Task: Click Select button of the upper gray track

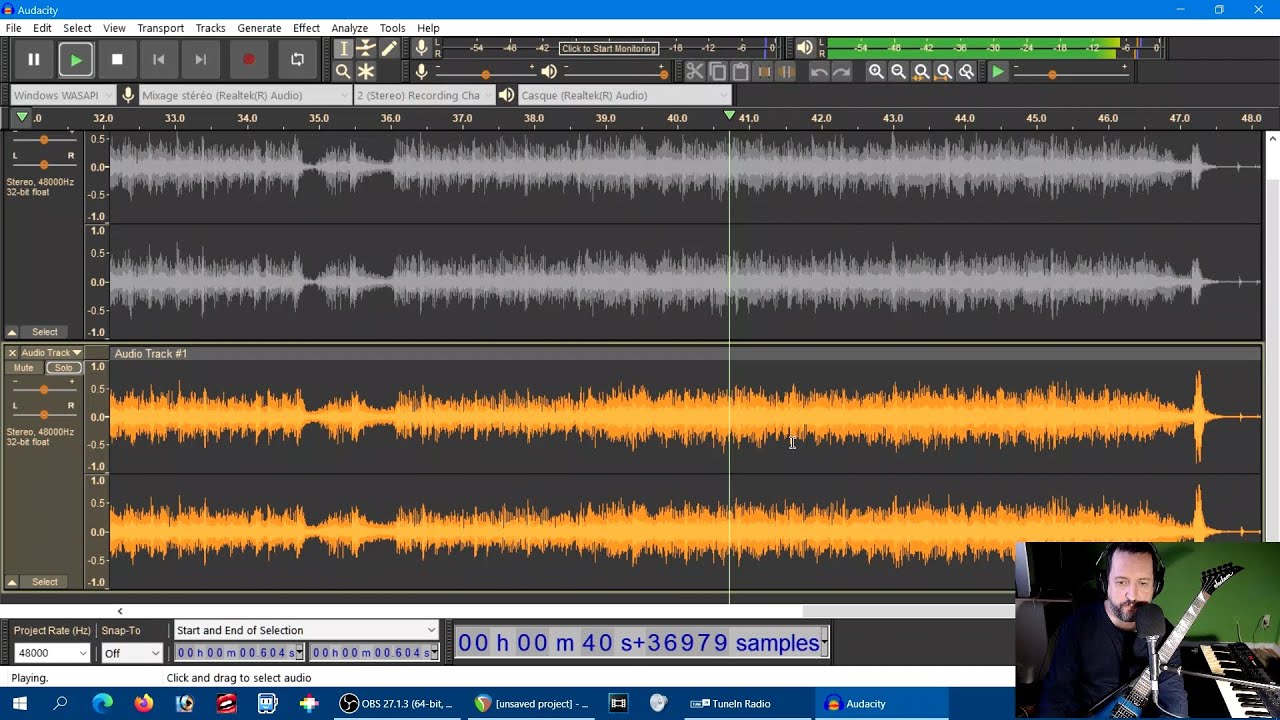Action: coord(45,332)
